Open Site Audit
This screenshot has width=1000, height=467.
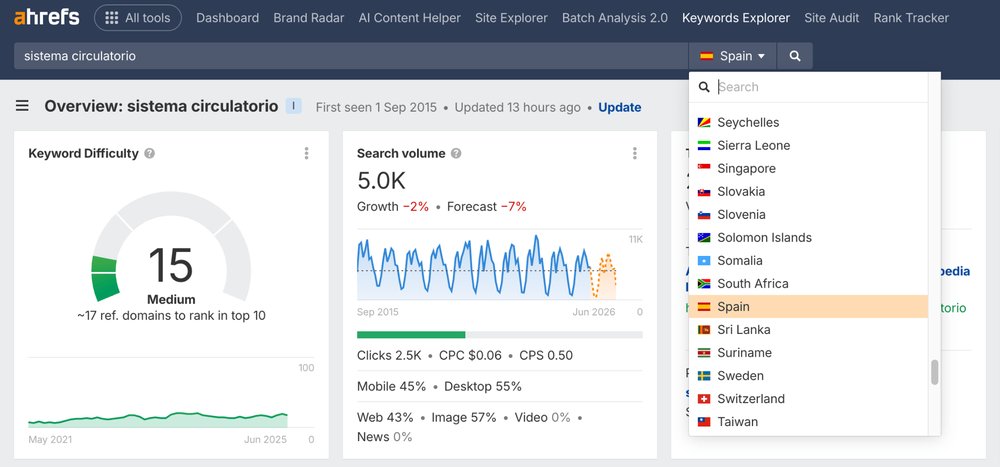[832, 18]
